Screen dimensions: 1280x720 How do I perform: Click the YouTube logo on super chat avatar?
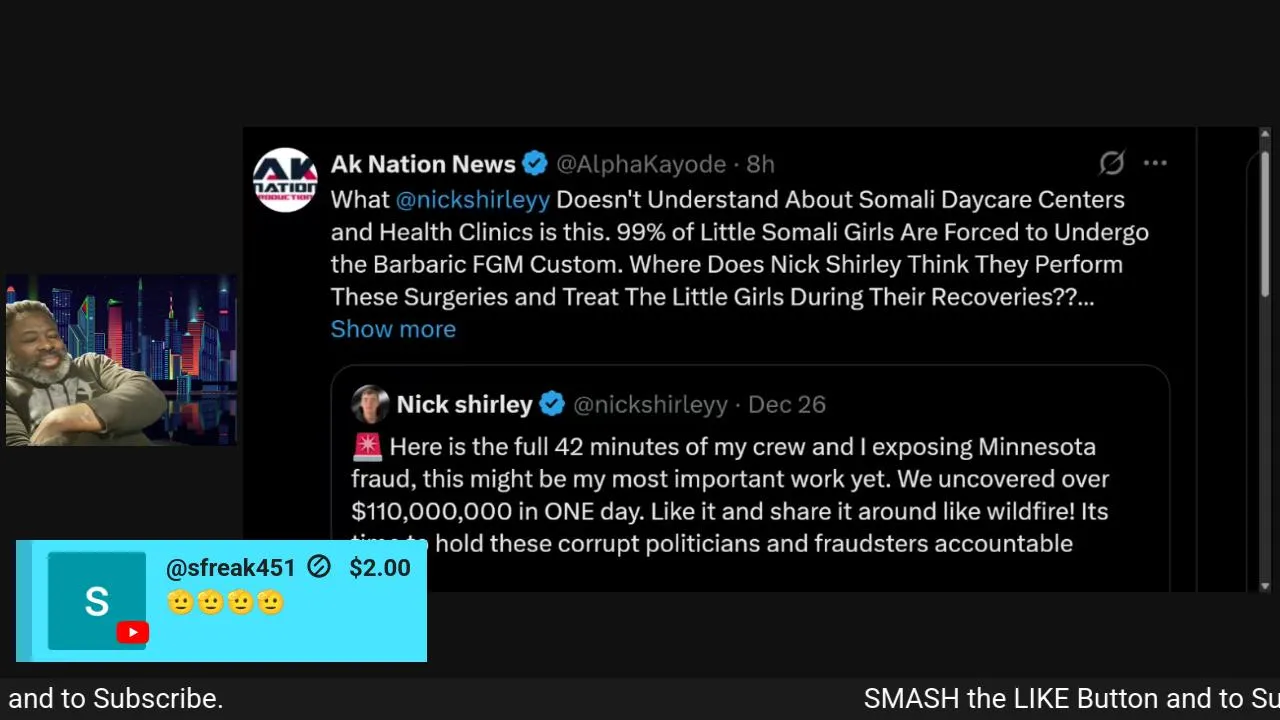(132, 632)
